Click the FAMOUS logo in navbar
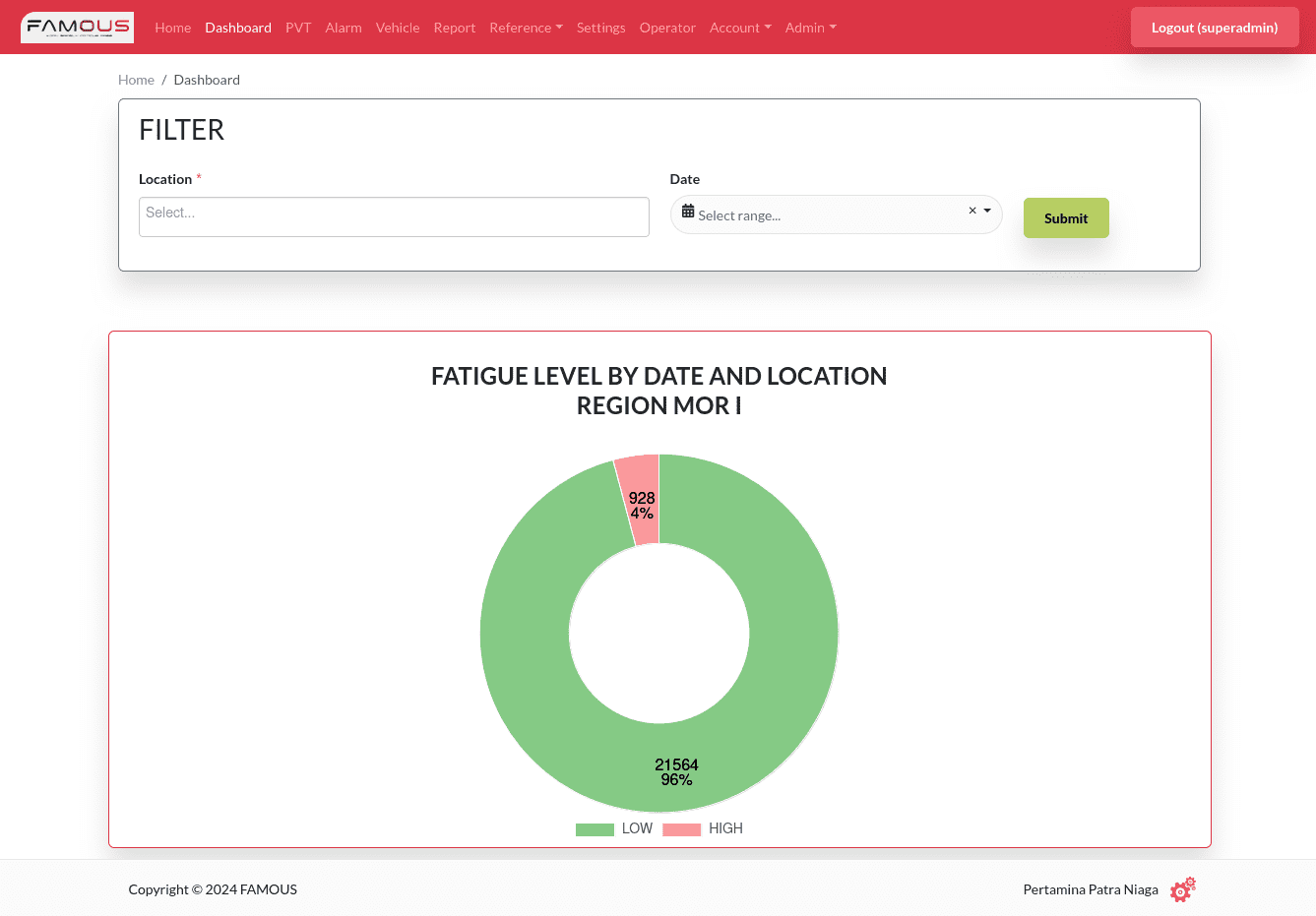The image size is (1316, 916). coord(77,28)
